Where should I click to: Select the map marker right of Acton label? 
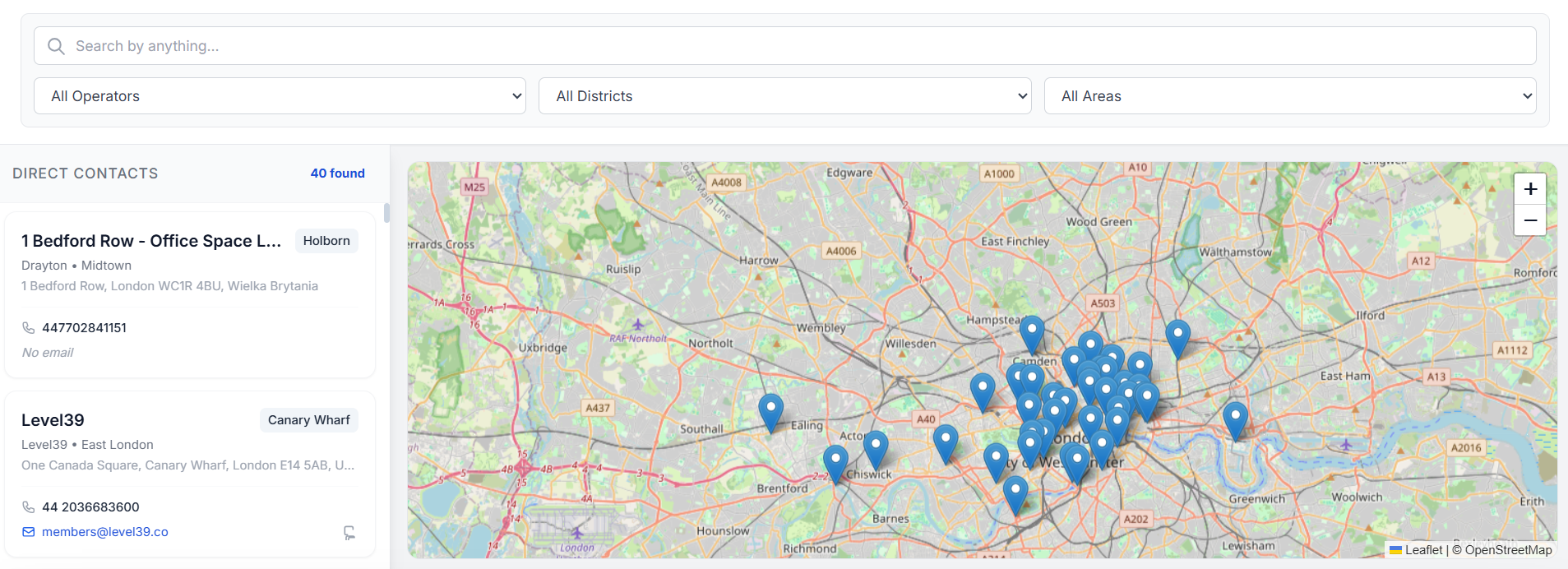[x=876, y=450]
